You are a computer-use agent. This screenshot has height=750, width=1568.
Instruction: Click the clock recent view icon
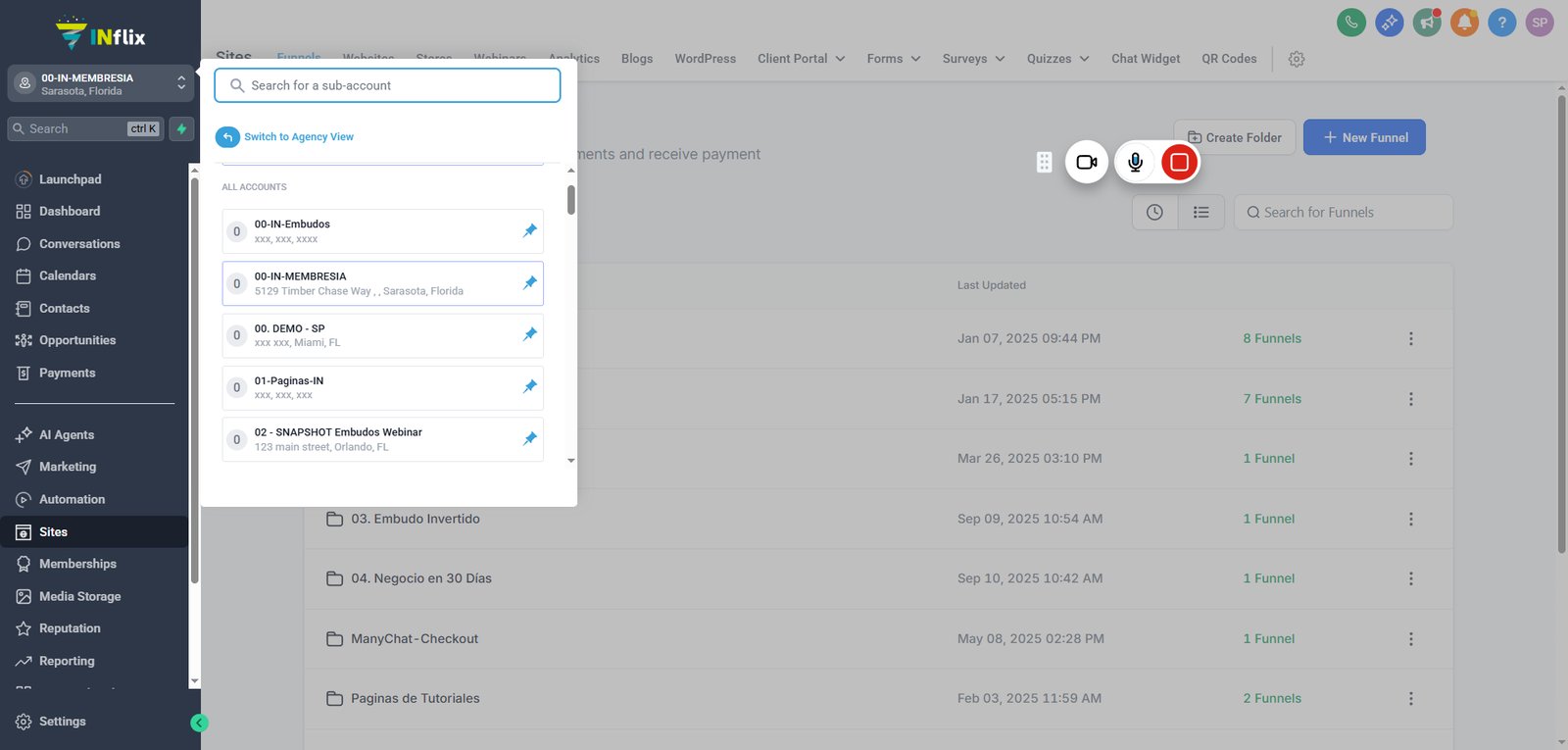(1155, 212)
